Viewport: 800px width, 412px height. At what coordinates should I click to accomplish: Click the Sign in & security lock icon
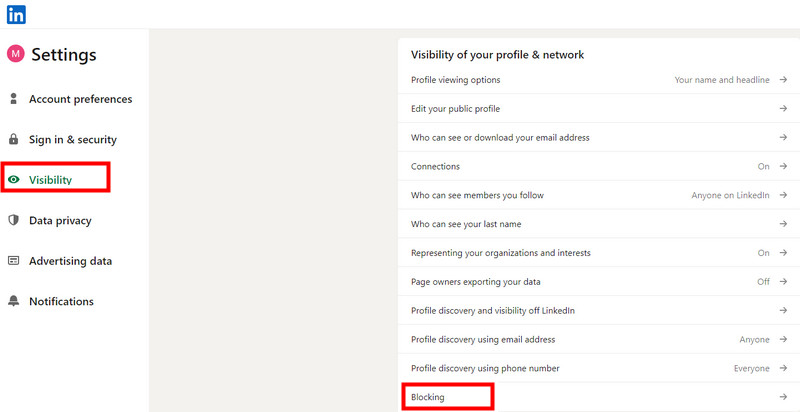(14, 140)
